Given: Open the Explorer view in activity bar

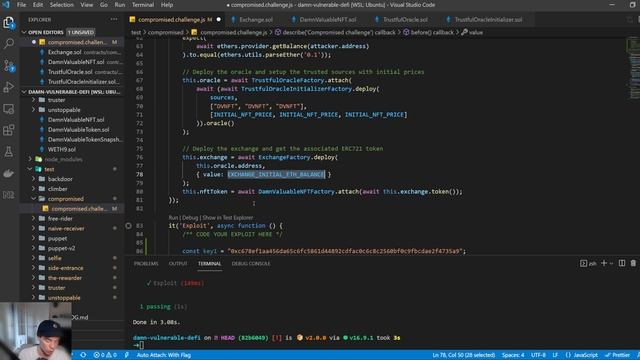Looking at the screenshot, I should click(9, 22).
